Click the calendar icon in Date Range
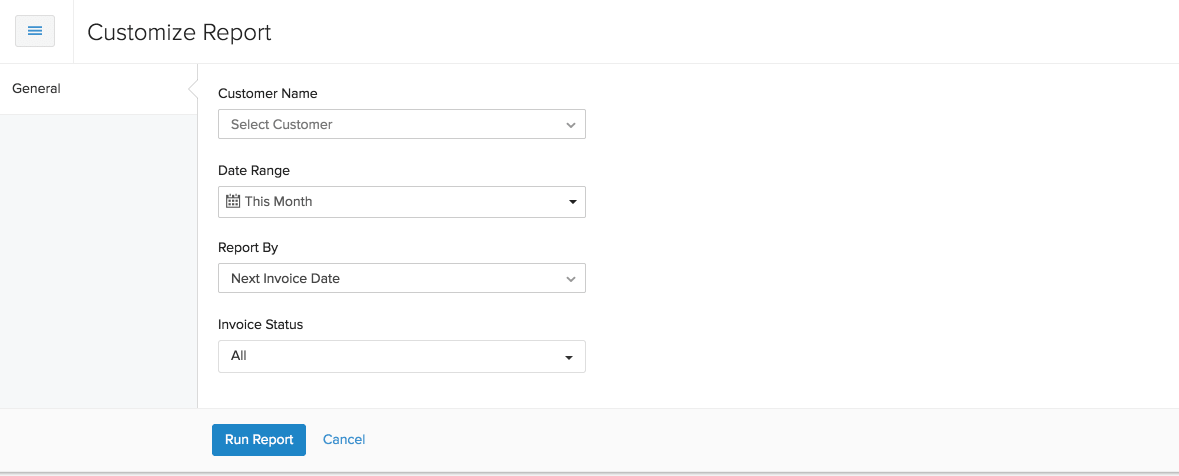The image size is (1179, 476). pos(233,201)
